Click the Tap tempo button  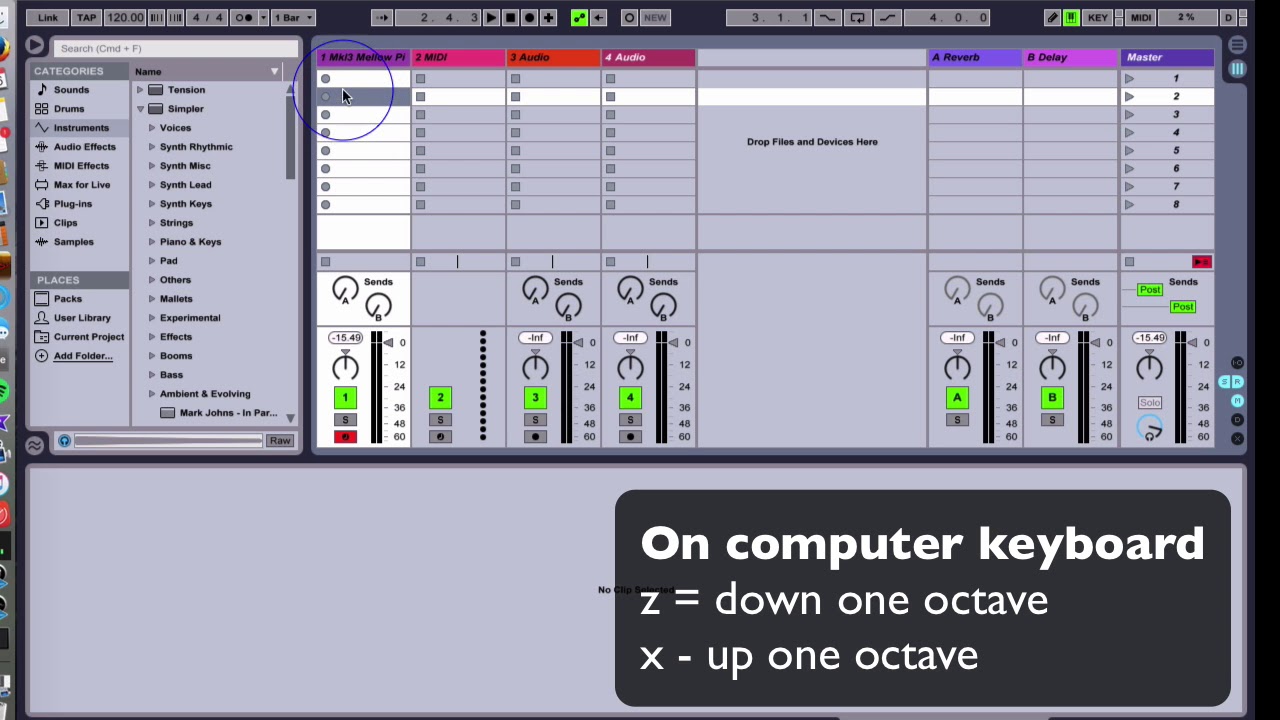click(x=86, y=17)
